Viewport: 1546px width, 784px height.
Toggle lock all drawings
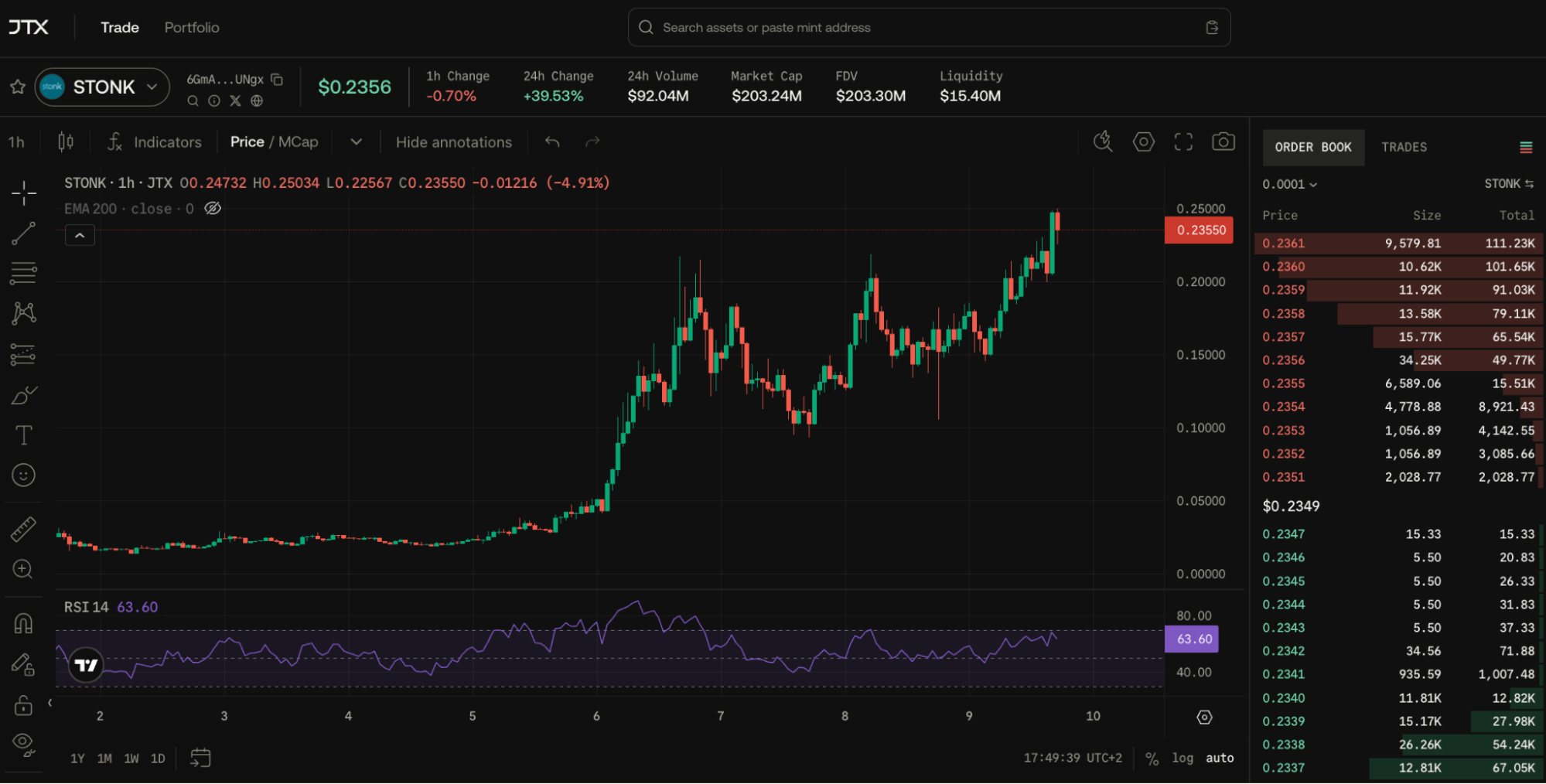24,704
